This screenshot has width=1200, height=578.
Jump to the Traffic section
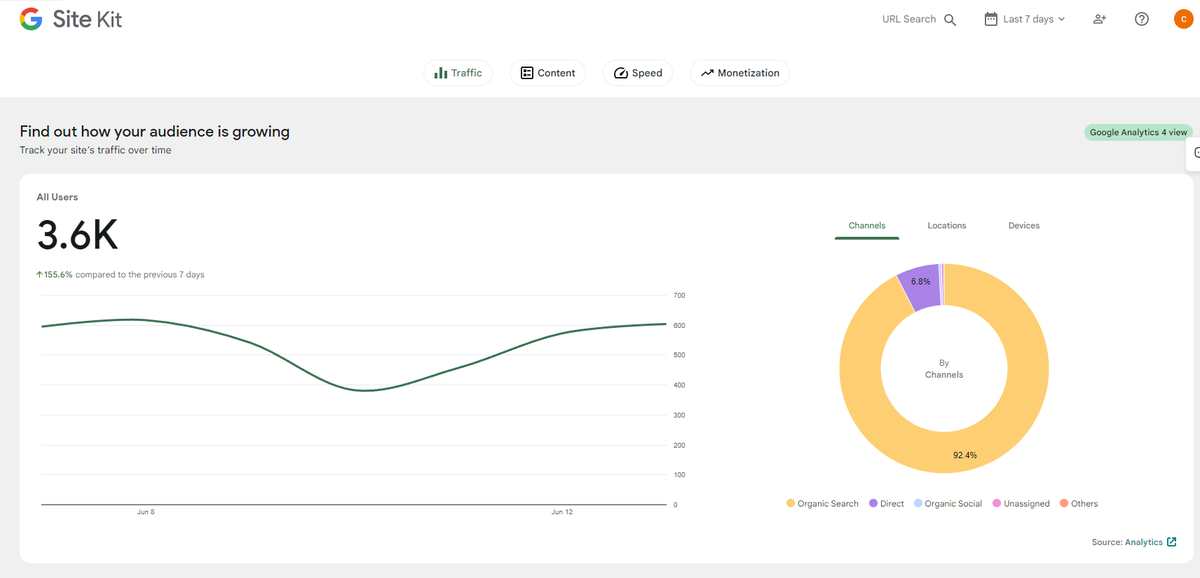point(458,73)
